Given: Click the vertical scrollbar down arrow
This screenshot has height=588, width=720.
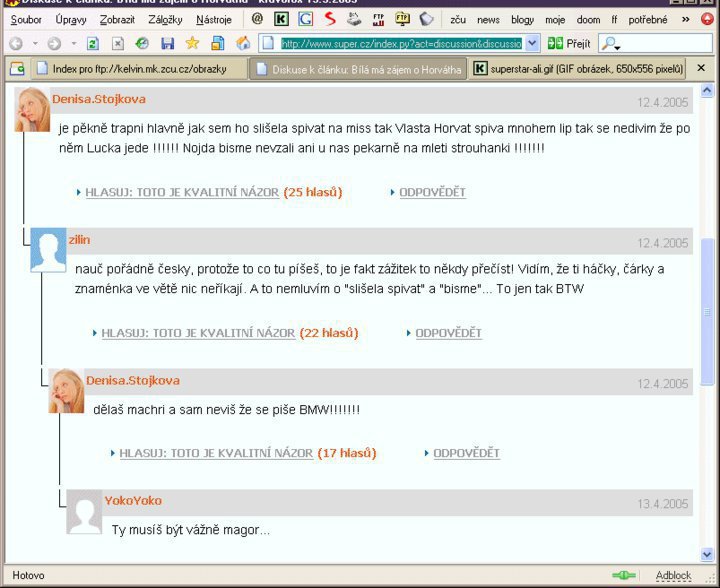Looking at the screenshot, I should point(708,554).
